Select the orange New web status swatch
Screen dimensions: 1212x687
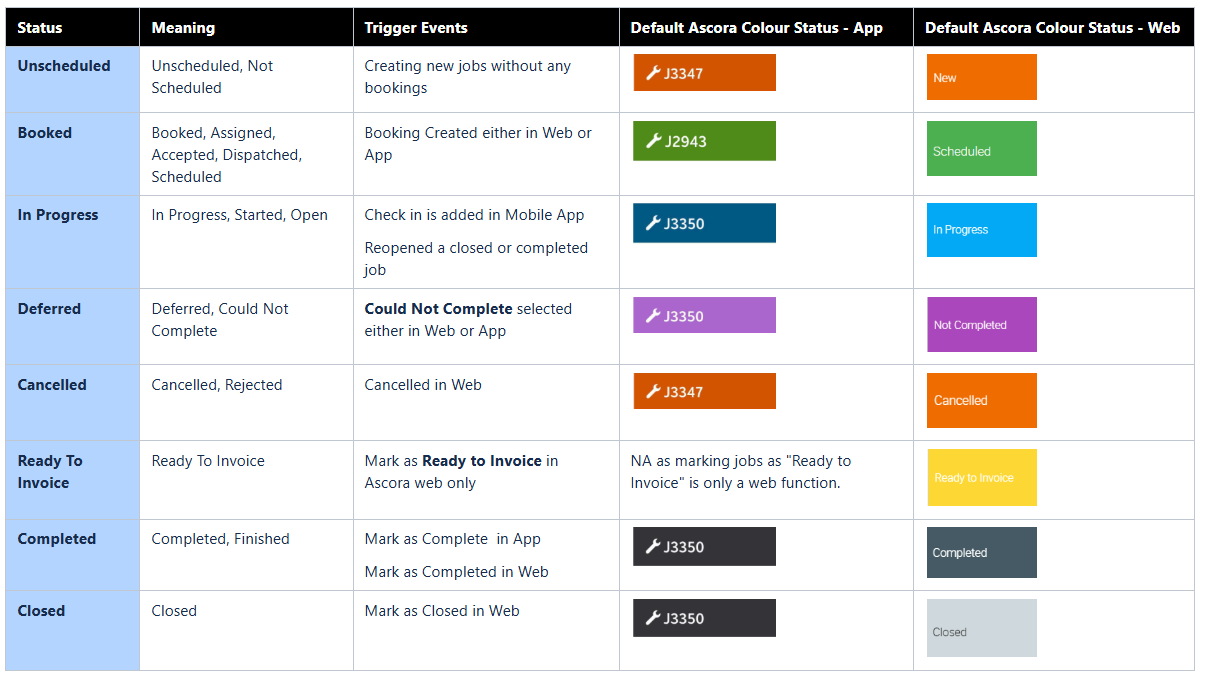(981, 77)
